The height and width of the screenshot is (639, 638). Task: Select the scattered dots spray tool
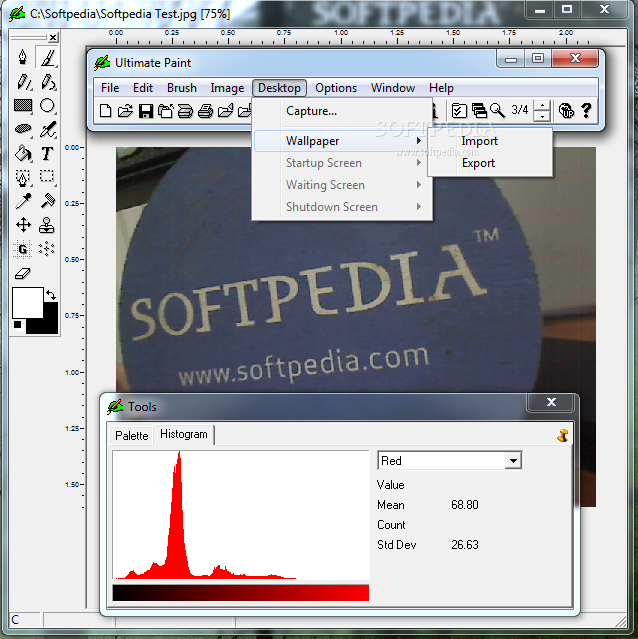(47, 249)
